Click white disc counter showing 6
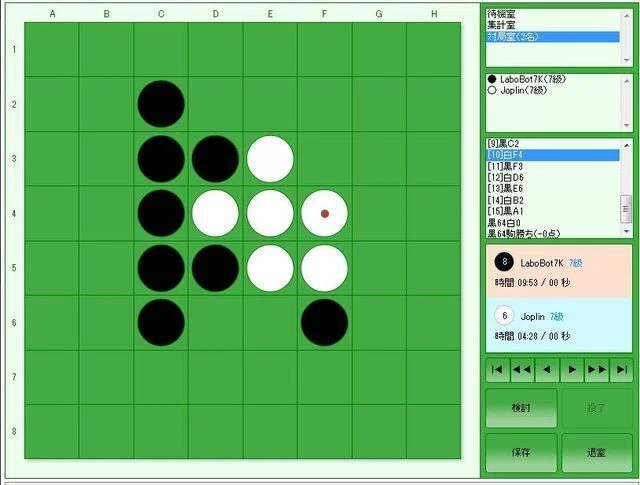 [x=504, y=316]
